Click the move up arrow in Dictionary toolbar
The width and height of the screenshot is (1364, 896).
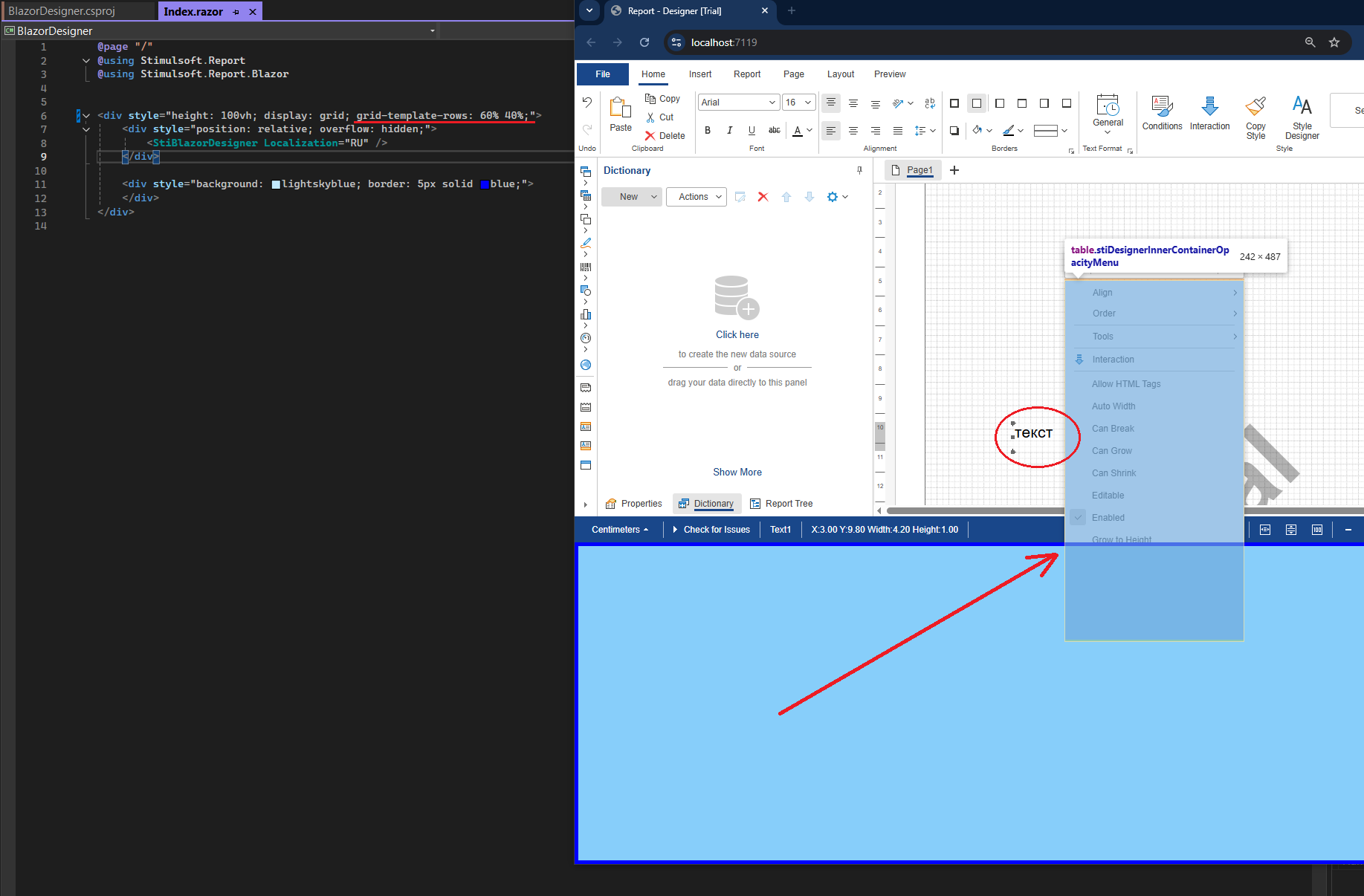point(786,197)
